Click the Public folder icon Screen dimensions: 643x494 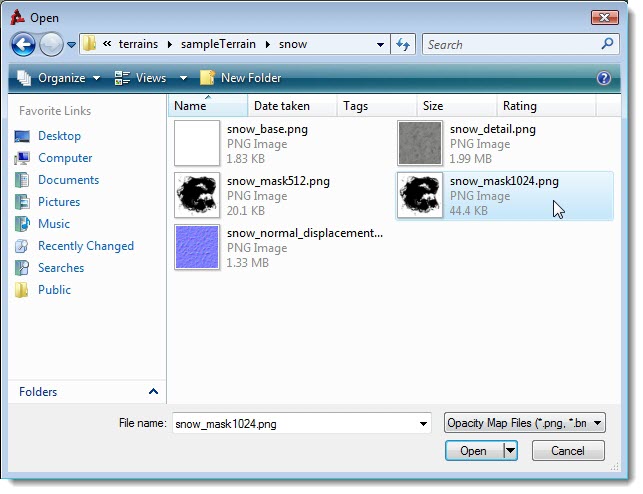[x=21, y=290]
